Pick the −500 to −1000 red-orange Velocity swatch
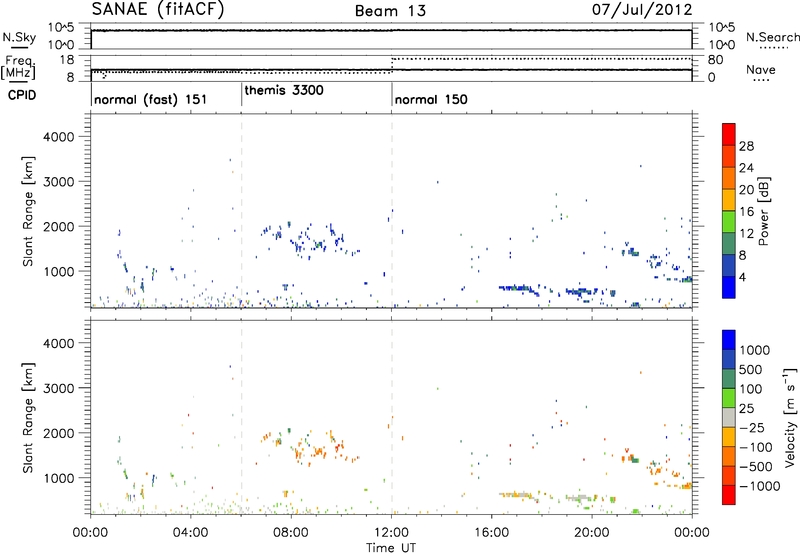 (729, 475)
